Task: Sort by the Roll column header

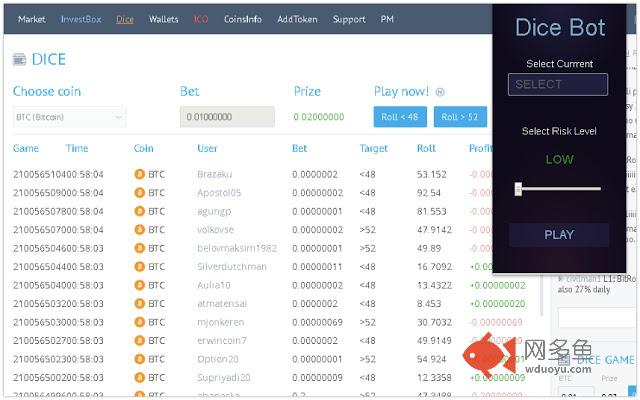Action: [x=426, y=148]
